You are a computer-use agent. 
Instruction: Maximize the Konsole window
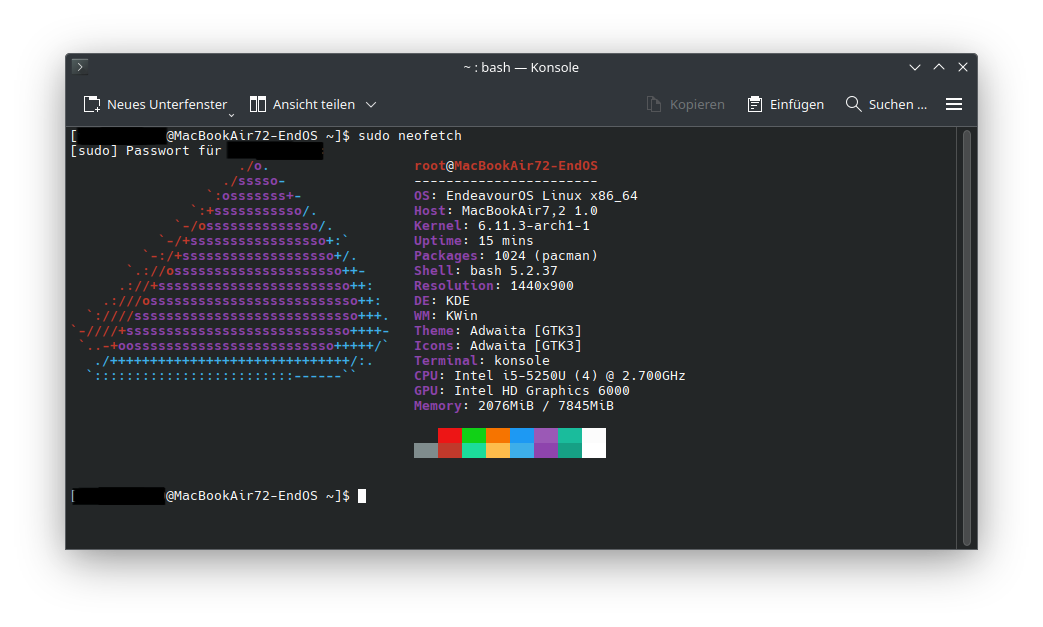pos(939,67)
